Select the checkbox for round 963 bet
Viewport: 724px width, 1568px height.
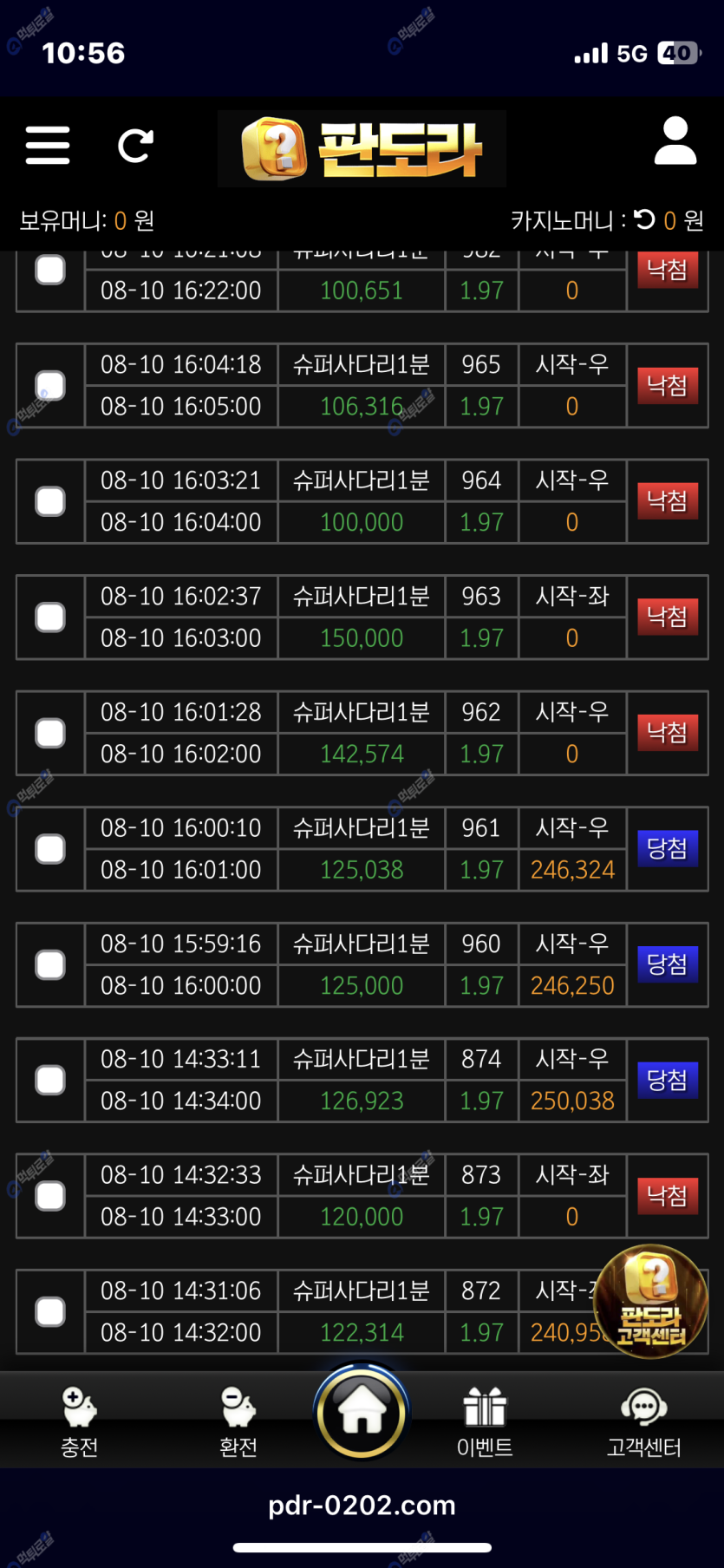tap(50, 617)
